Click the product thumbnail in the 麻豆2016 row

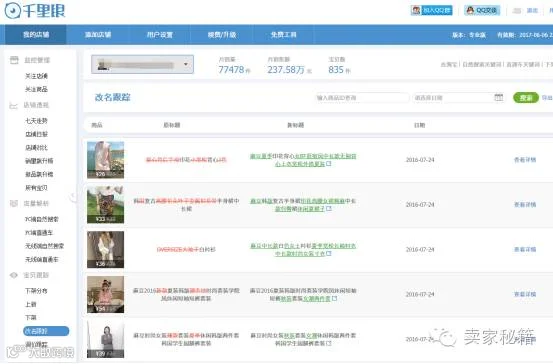pyautogui.click(x=105, y=294)
